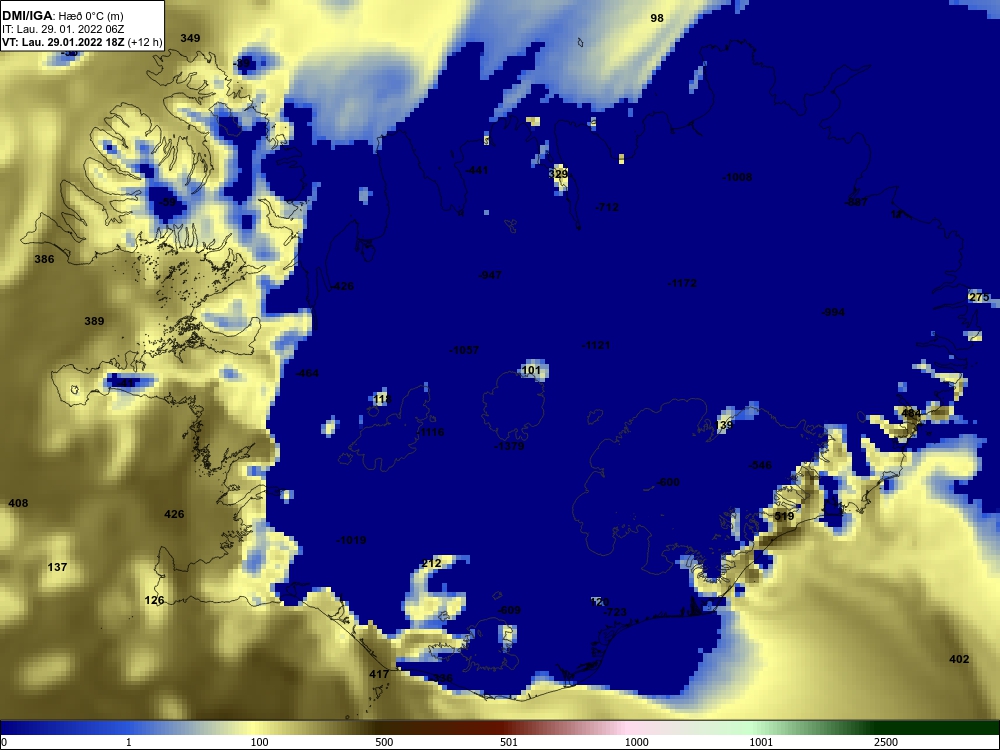The height and width of the screenshot is (750, 1000).
Task: Select the map value 275 at the east edge
Action: click(979, 297)
